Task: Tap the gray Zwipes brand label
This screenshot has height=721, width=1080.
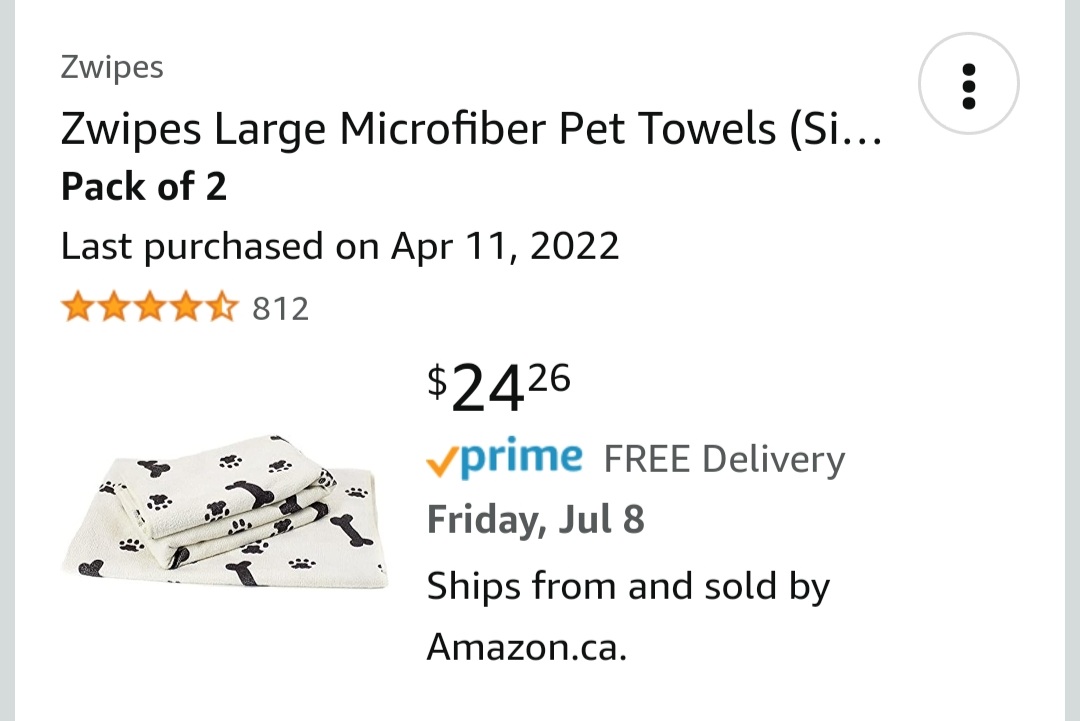Action: [112, 68]
